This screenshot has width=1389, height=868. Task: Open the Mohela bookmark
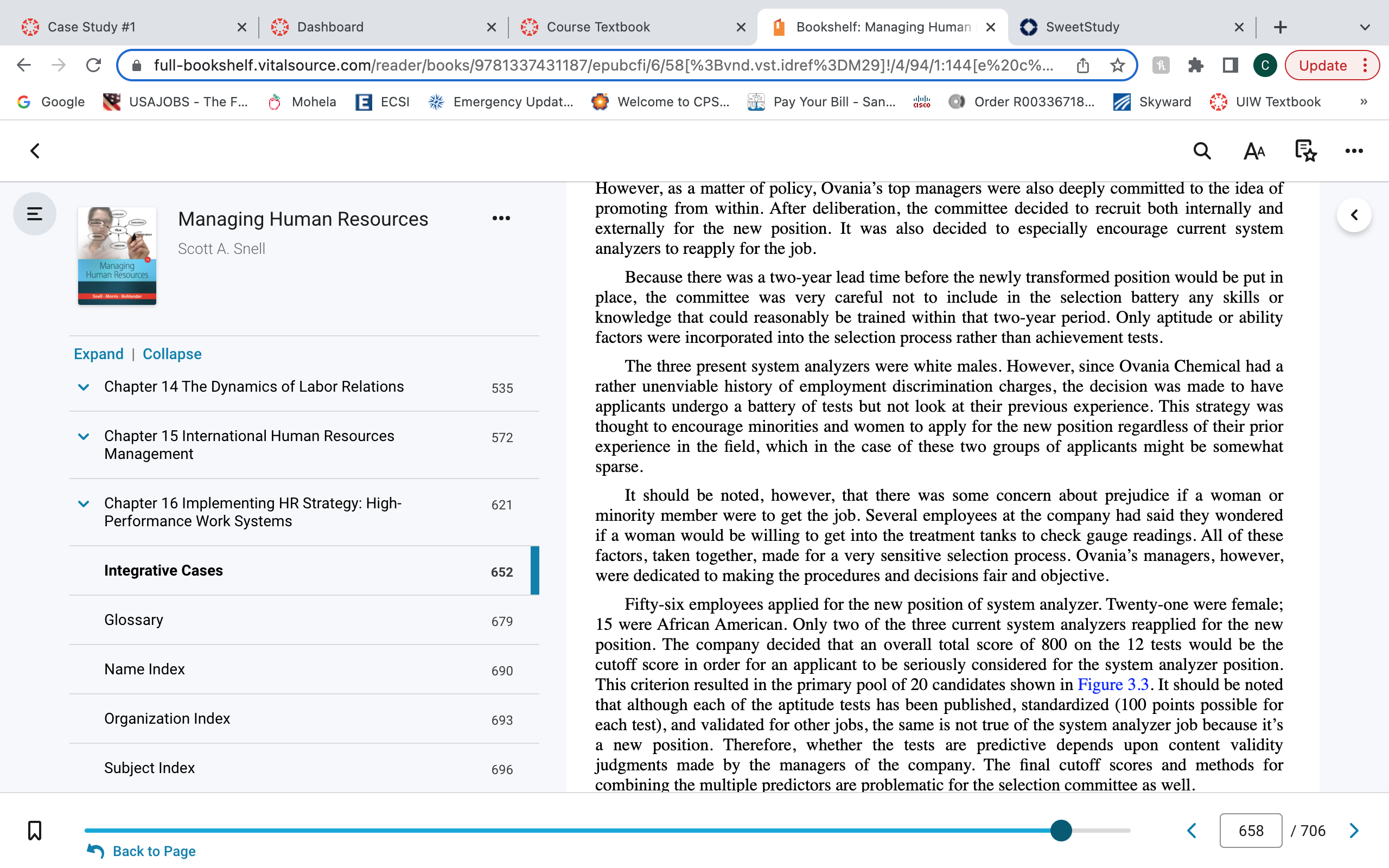(302, 101)
